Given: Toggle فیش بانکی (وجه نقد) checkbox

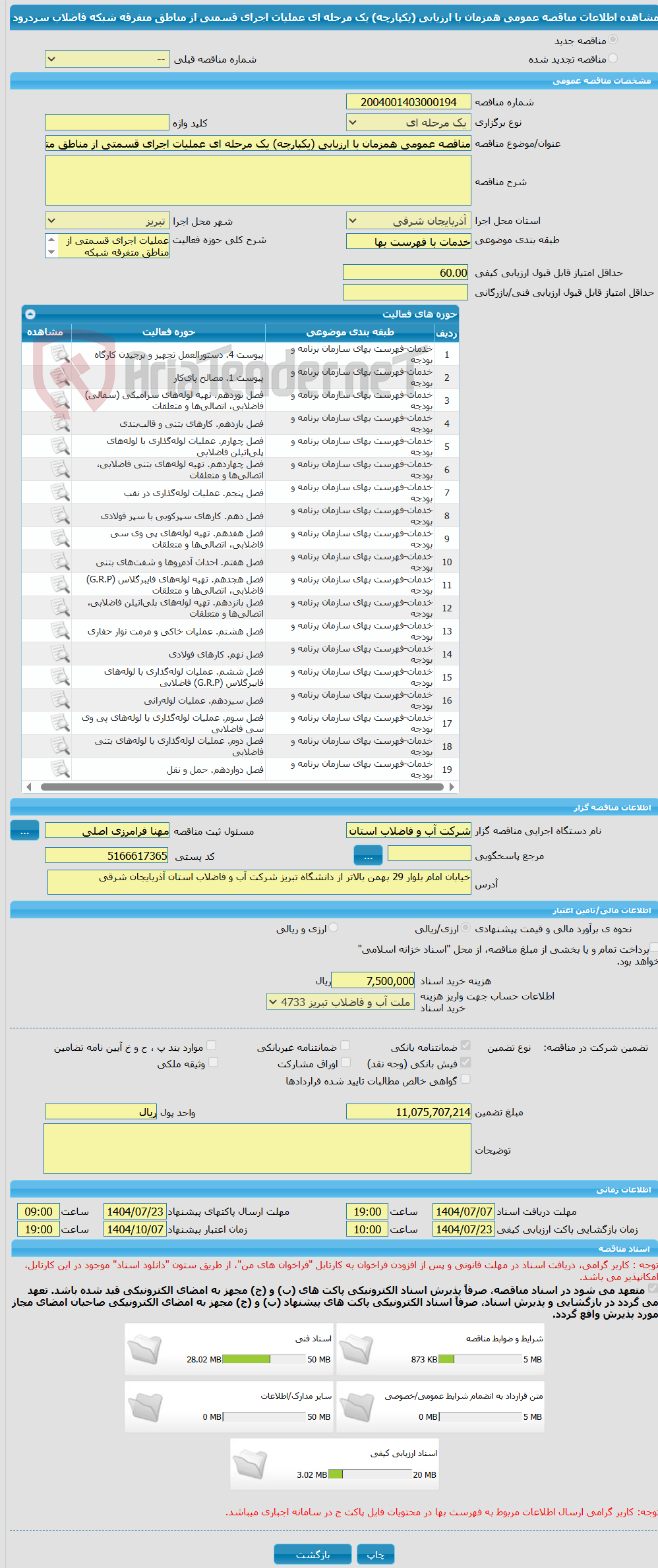Looking at the screenshot, I should (465, 1063).
